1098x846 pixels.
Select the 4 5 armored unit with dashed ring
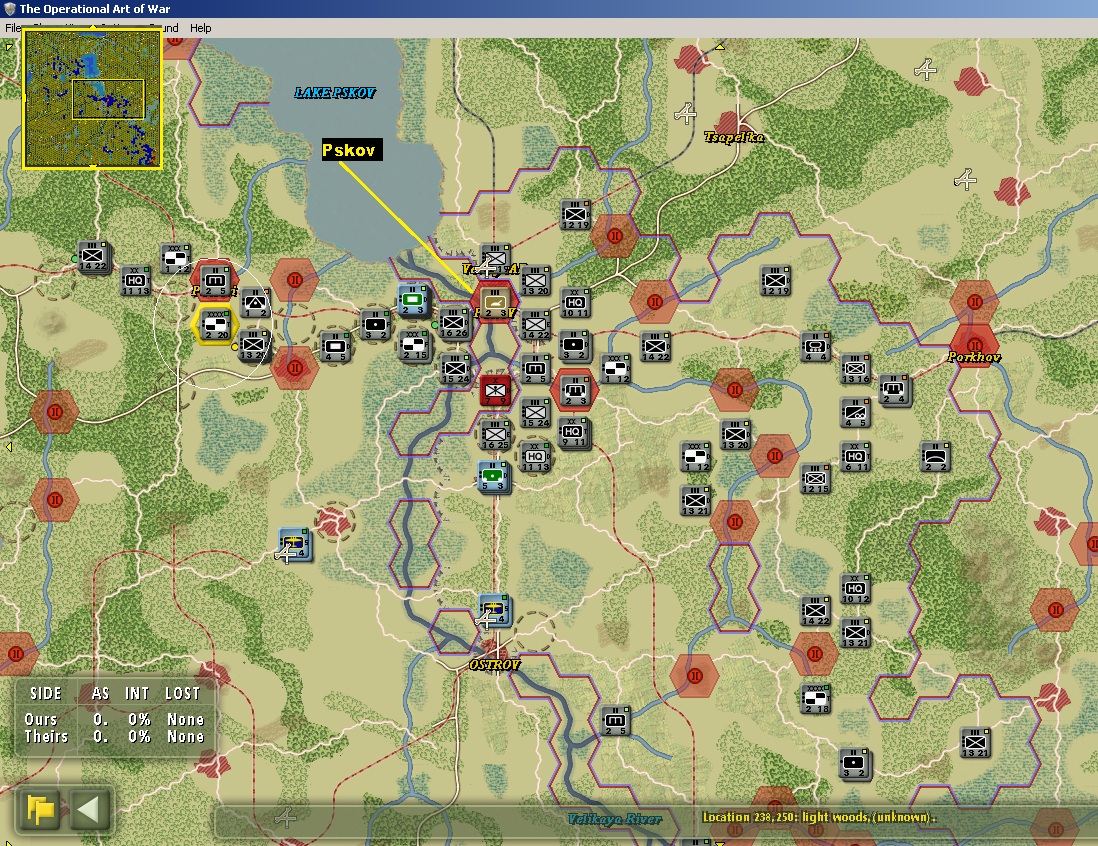point(335,347)
